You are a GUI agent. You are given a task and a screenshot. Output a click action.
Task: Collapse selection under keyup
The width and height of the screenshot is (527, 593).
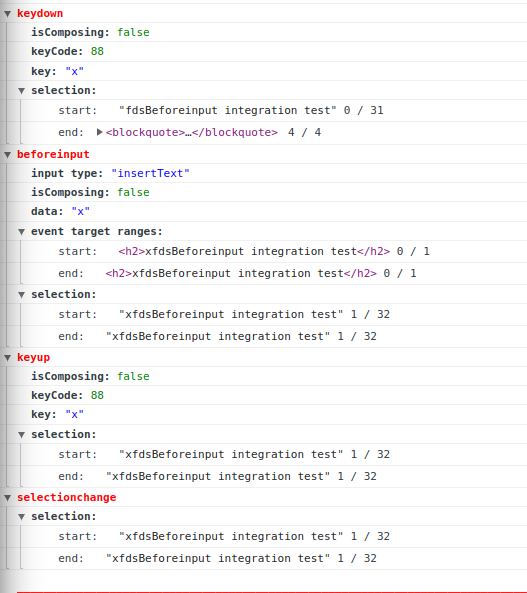pyautogui.click(x=22, y=435)
